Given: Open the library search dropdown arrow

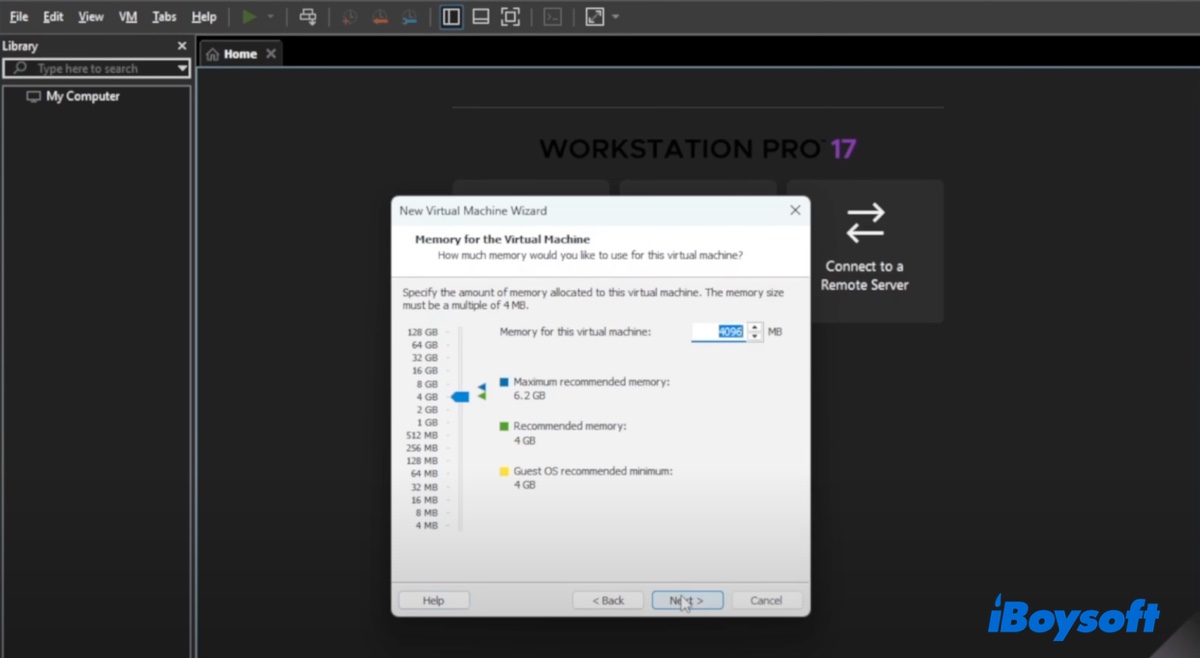Looking at the screenshot, I should (x=182, y=69).
